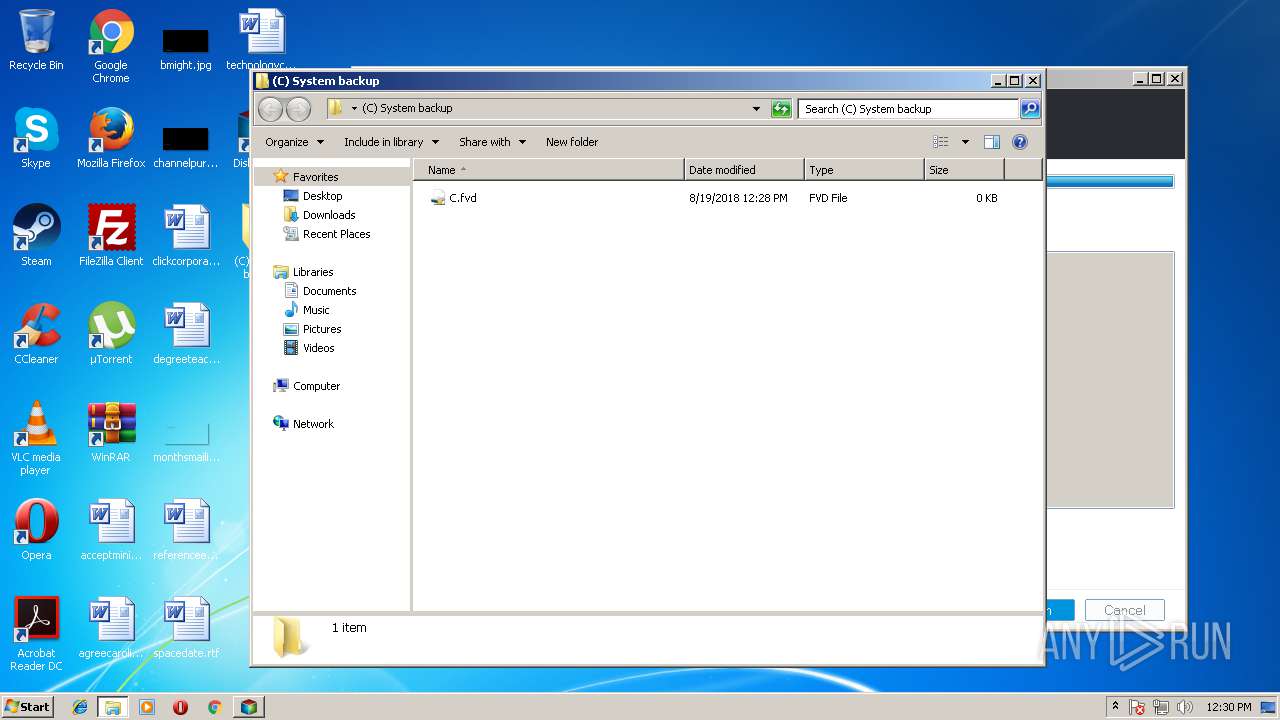Image resolution: width=1280 pixels, height=720 pixels.
Task: Select the clickcorpora document on the desktop
Action: 186,236
